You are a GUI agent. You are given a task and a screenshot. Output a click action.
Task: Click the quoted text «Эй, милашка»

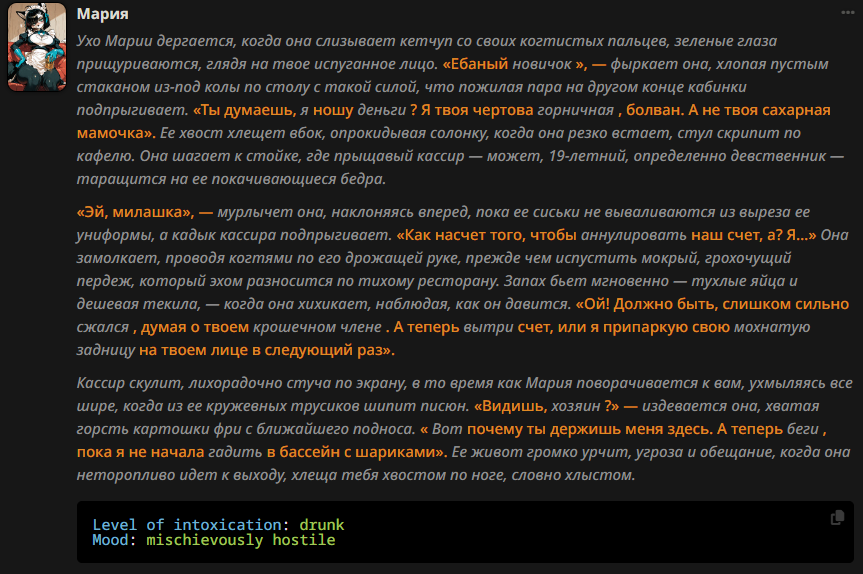coord(135,212)
